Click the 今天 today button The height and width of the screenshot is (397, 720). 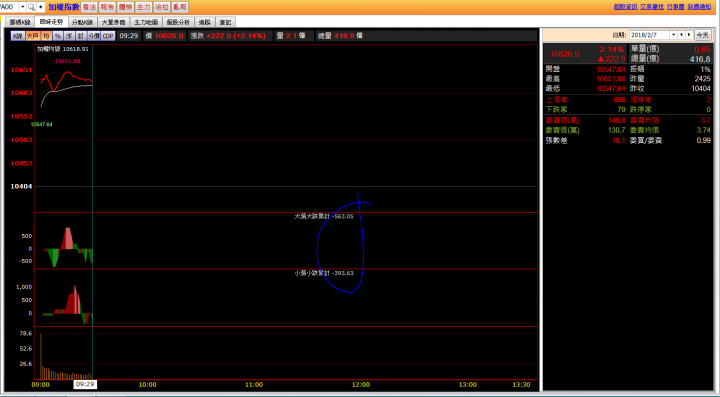click(702, 35)
